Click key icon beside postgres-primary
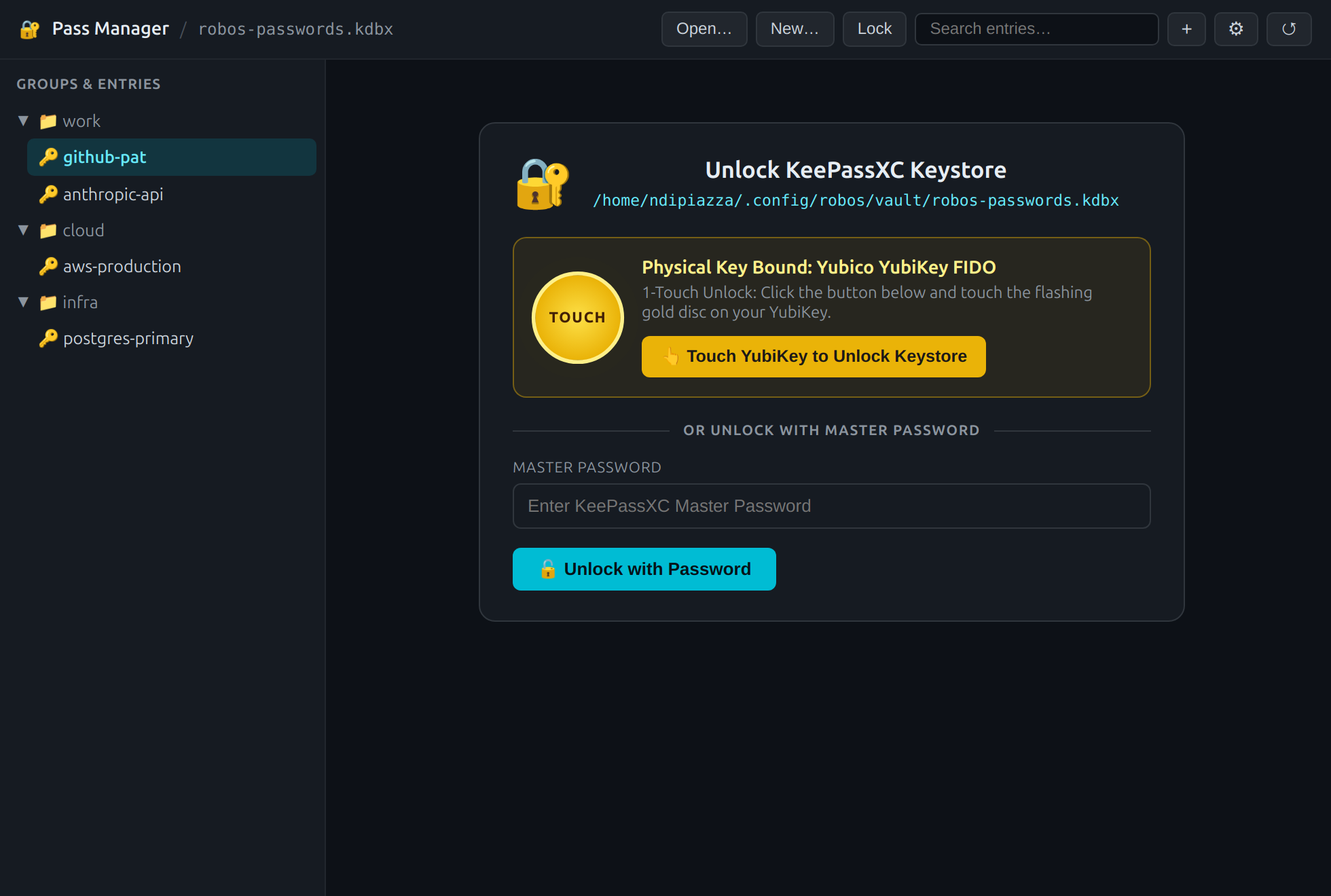Image resolution: width=1331 pixels, height=896 pixels. 48,339
